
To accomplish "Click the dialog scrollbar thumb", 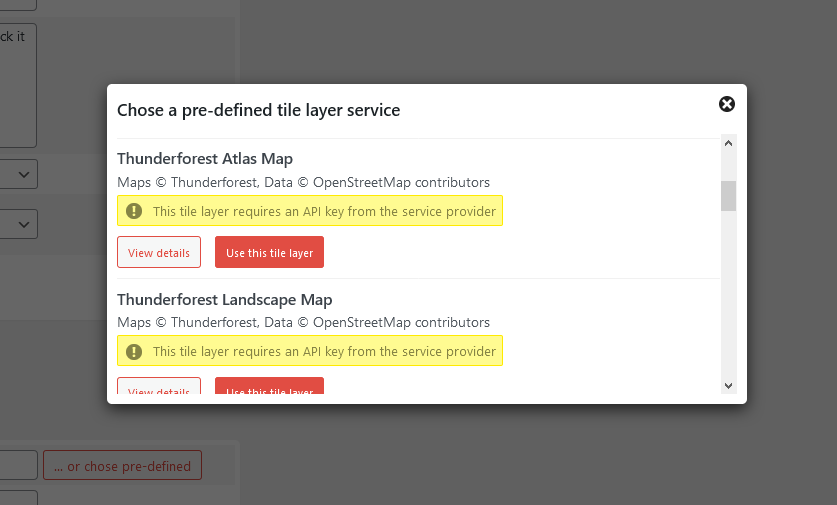I will pyautogui.click(x=729, y=196).
